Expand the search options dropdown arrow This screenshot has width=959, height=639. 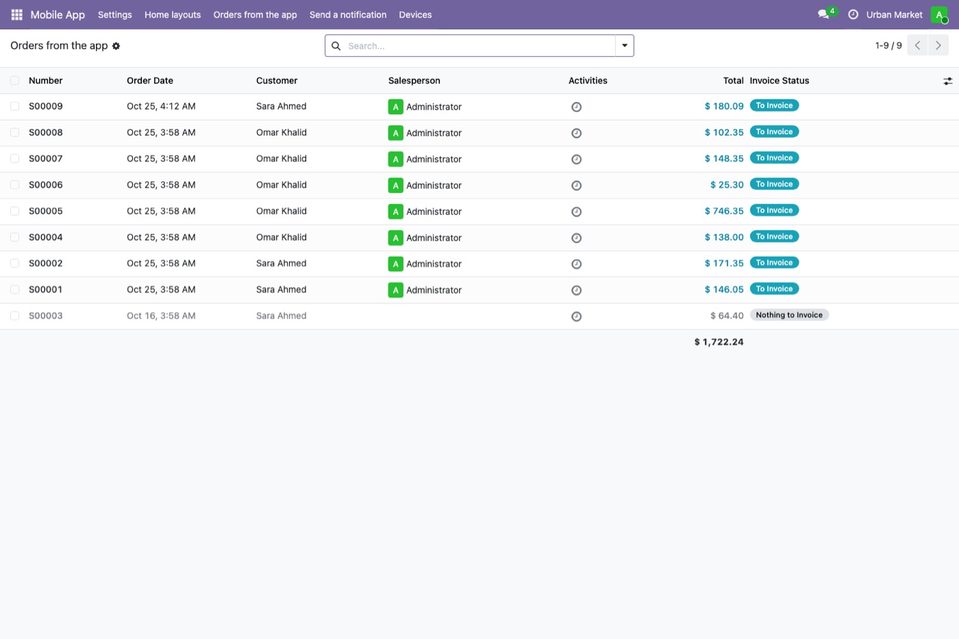tap(624, 46)
